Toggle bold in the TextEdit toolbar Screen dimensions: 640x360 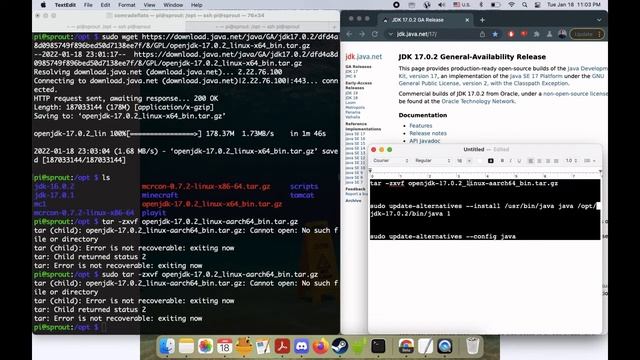(x=502, y=161)
